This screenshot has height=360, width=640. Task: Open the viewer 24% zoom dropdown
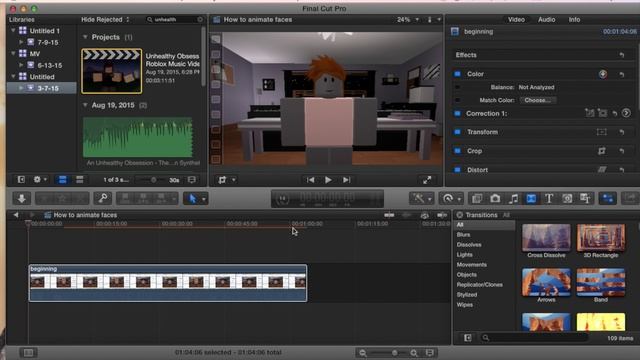407,20
